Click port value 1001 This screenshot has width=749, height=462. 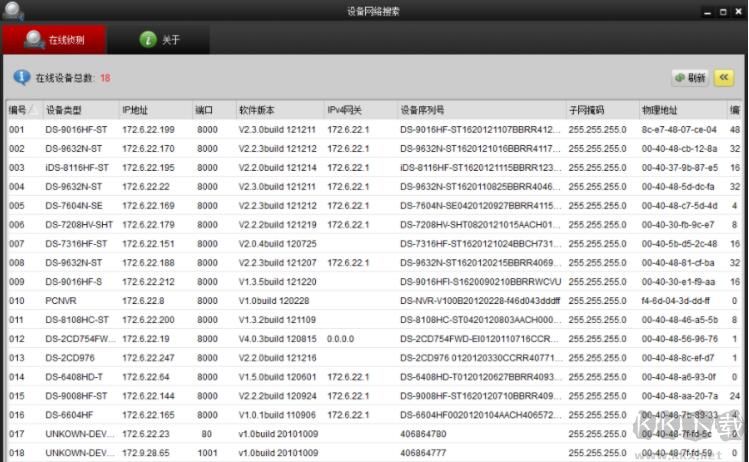point(207,453)
